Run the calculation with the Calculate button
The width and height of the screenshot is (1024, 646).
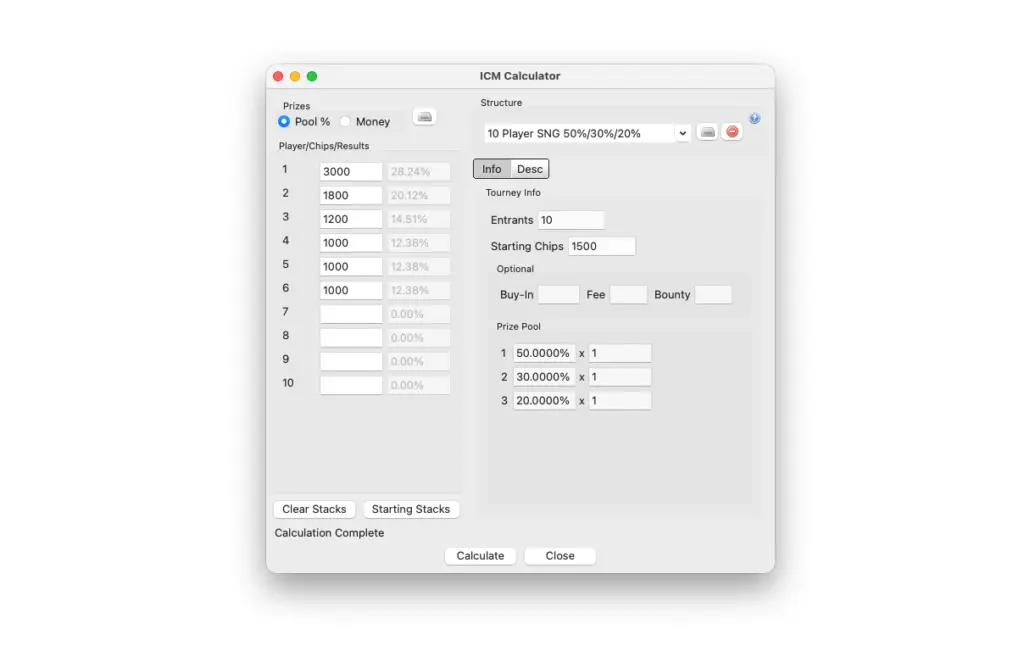point(480,556)
